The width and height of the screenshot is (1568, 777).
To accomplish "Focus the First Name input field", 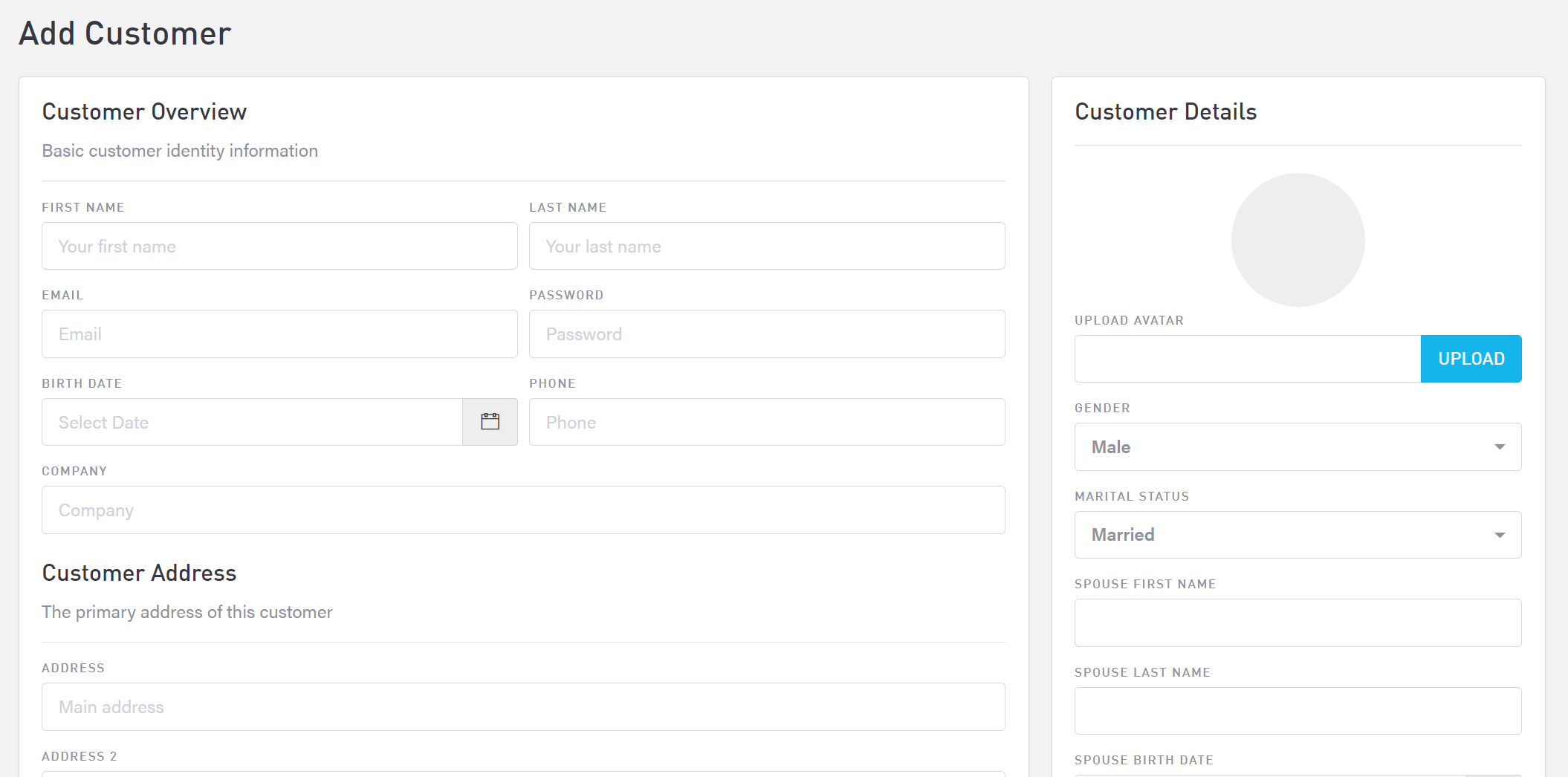I will click(279, 247).
